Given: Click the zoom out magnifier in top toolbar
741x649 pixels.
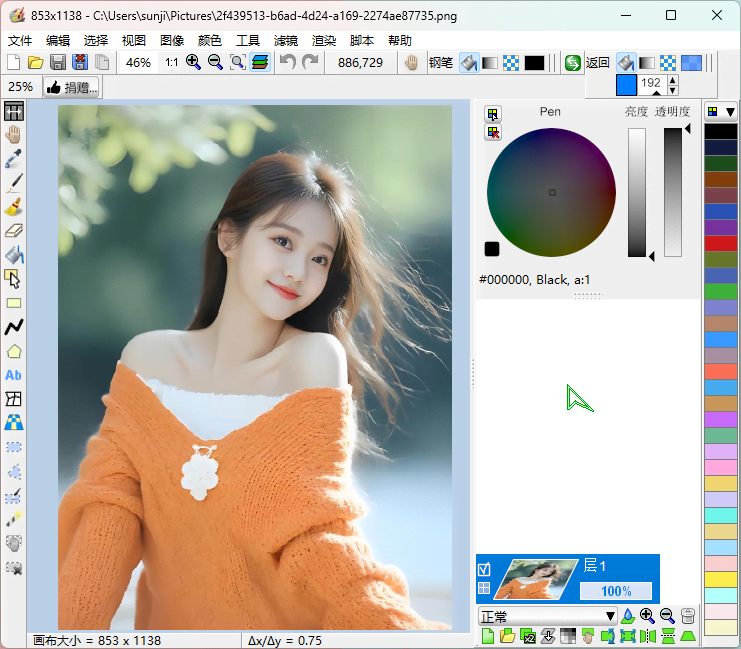Looking at the screenshot, I should [215, 62].
